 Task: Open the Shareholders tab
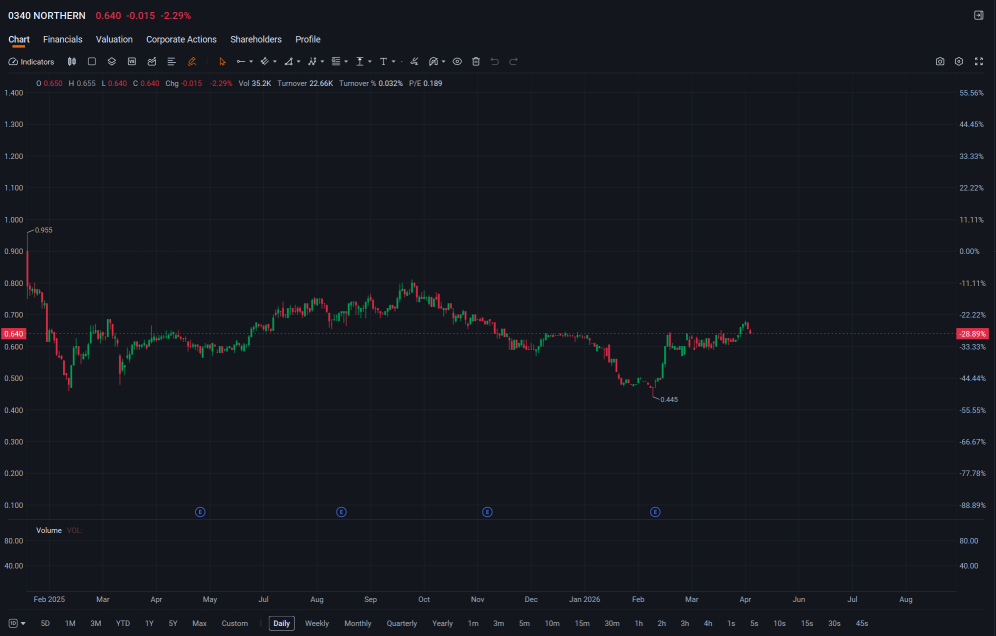click(256, 39)
